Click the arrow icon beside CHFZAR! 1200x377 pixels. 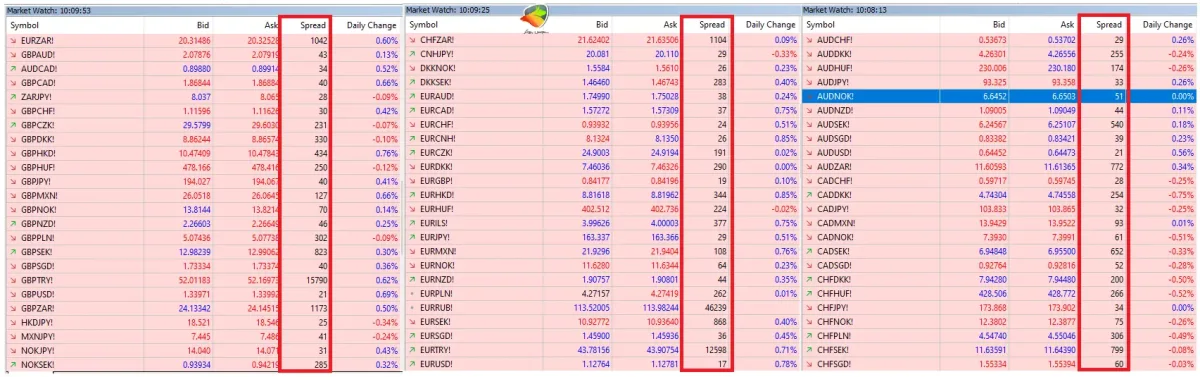click(x=413, y=40)
